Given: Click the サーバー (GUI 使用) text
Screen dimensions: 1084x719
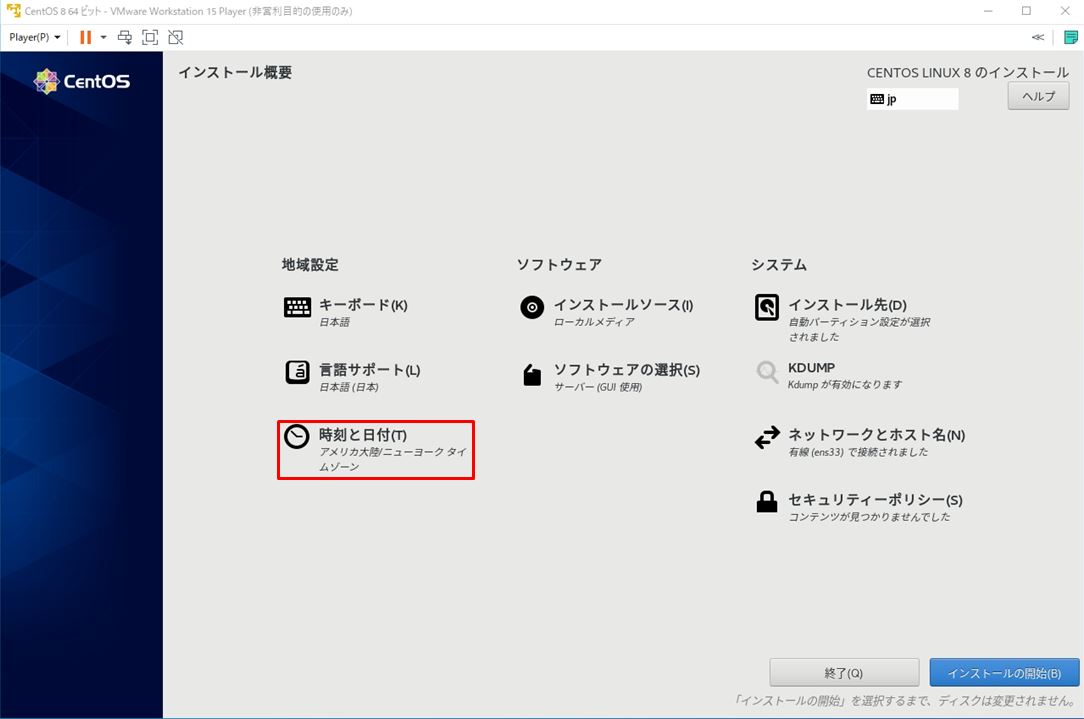Looking at the screenshot, I should coord(598,387).
